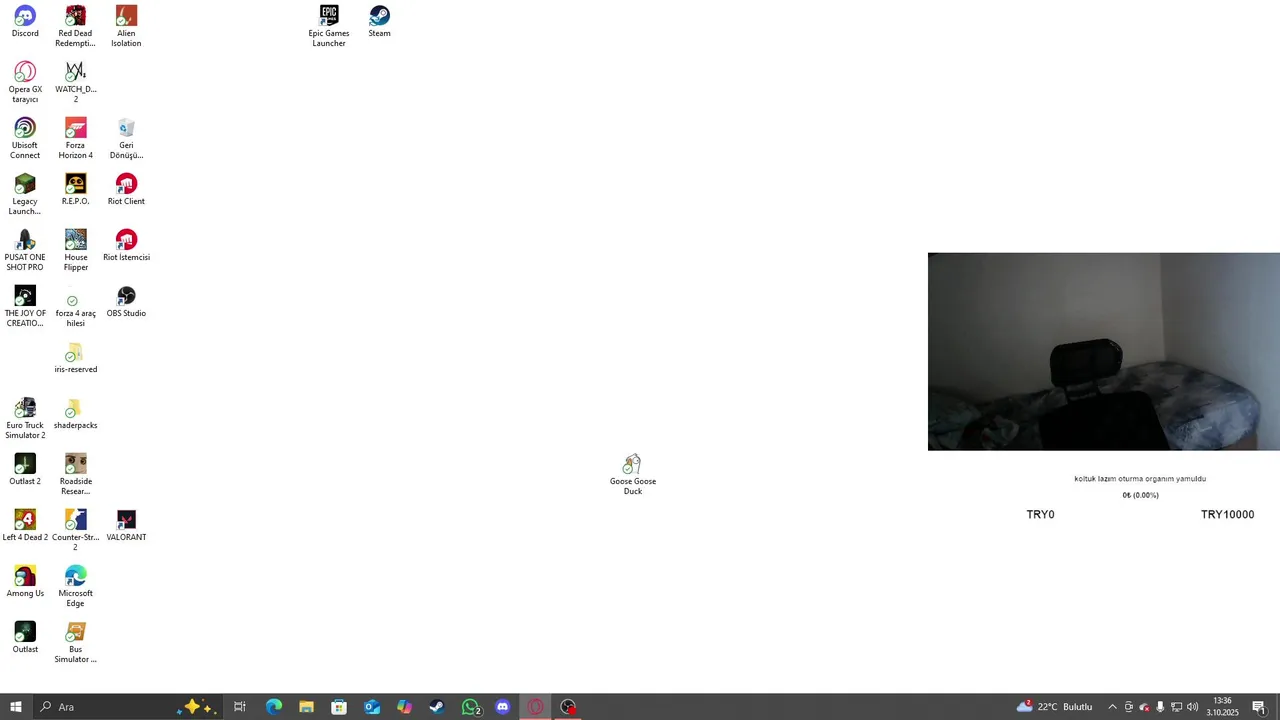
Task: Open the VALORANT desktop shortcut
Action: point(126,526)
